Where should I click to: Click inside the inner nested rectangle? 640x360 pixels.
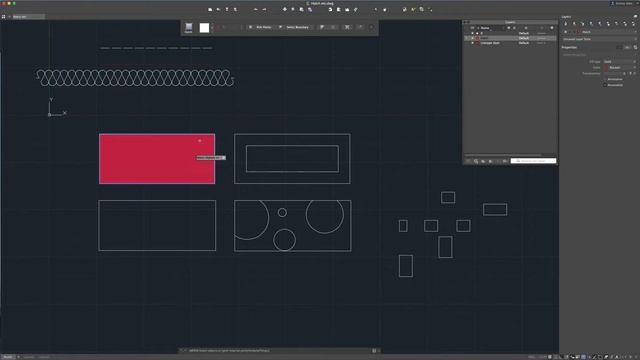(292, 159)
